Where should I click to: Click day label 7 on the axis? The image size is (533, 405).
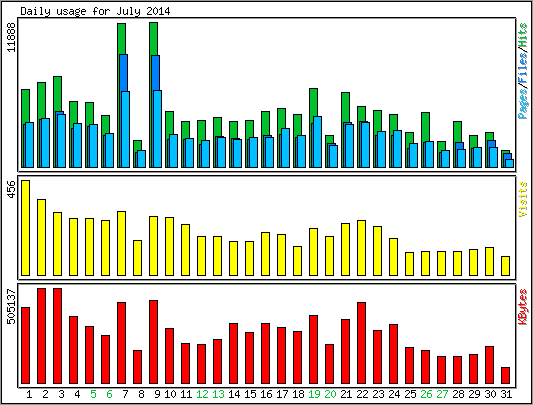(125, 394)
